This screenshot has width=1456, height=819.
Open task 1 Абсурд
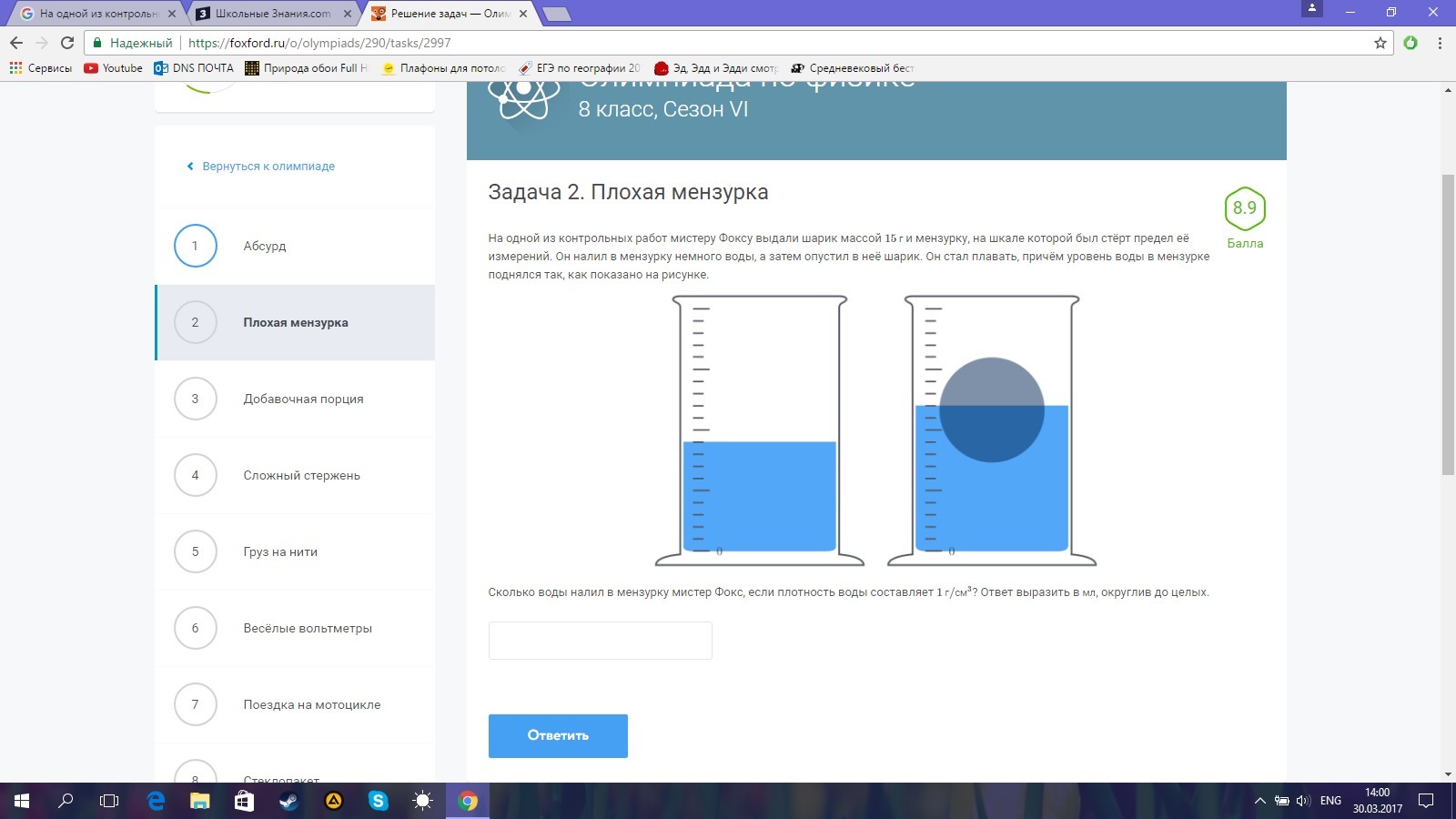pos(295,246)
